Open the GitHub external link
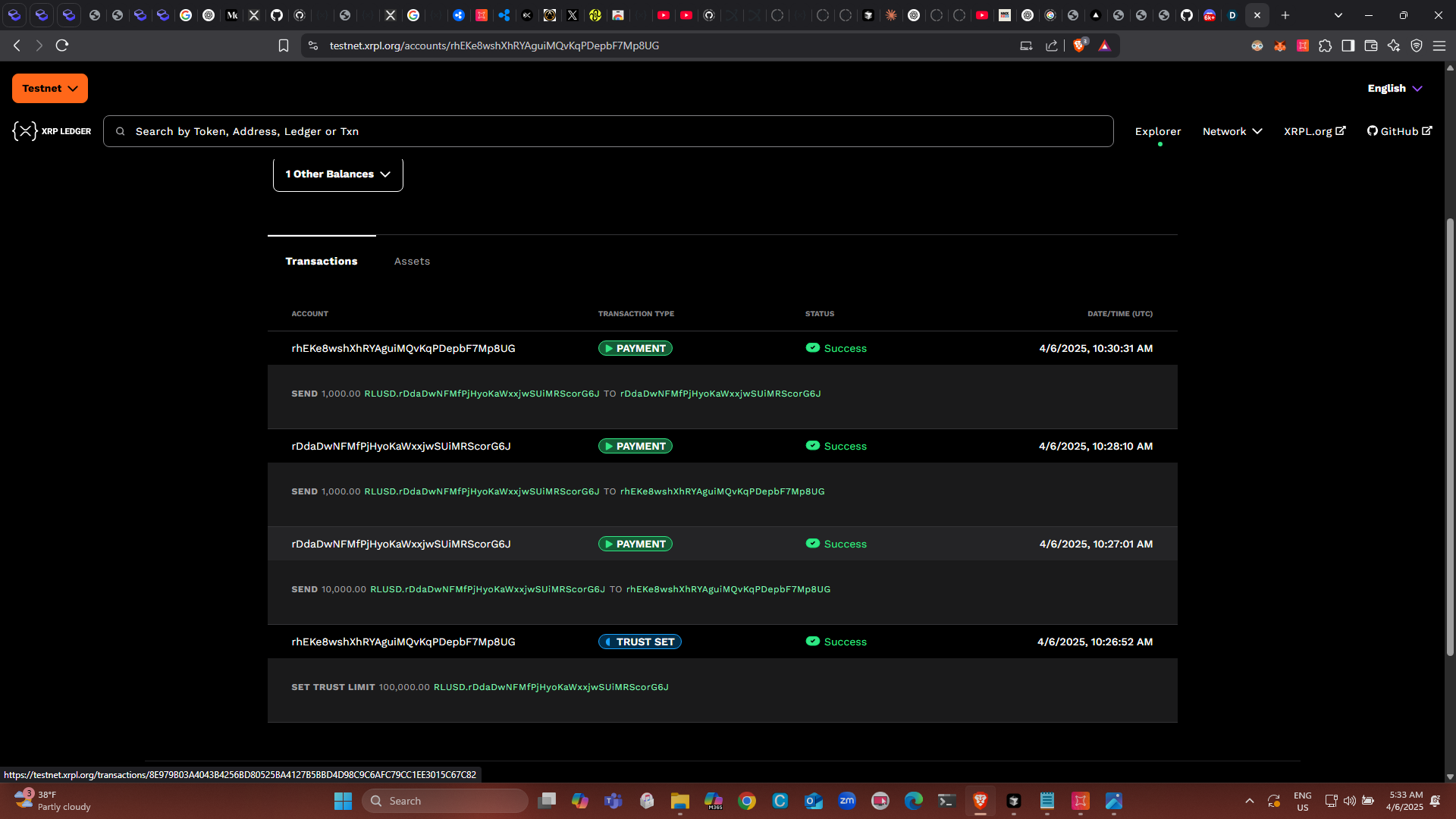Screen dimensions: 1456x819 (1398, 131)
